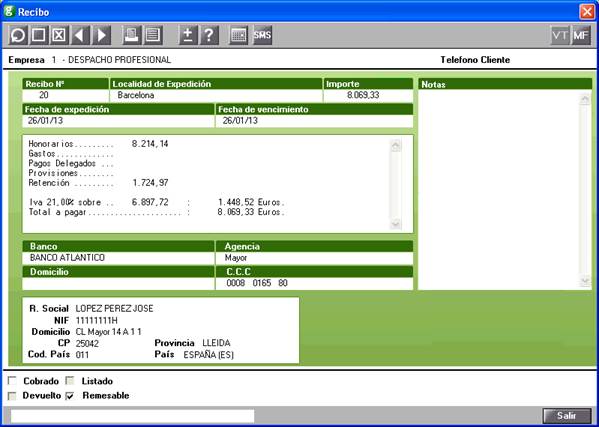Screen dimensions: 599x427
Task: Click the bottom status input field
Action: 133,416
